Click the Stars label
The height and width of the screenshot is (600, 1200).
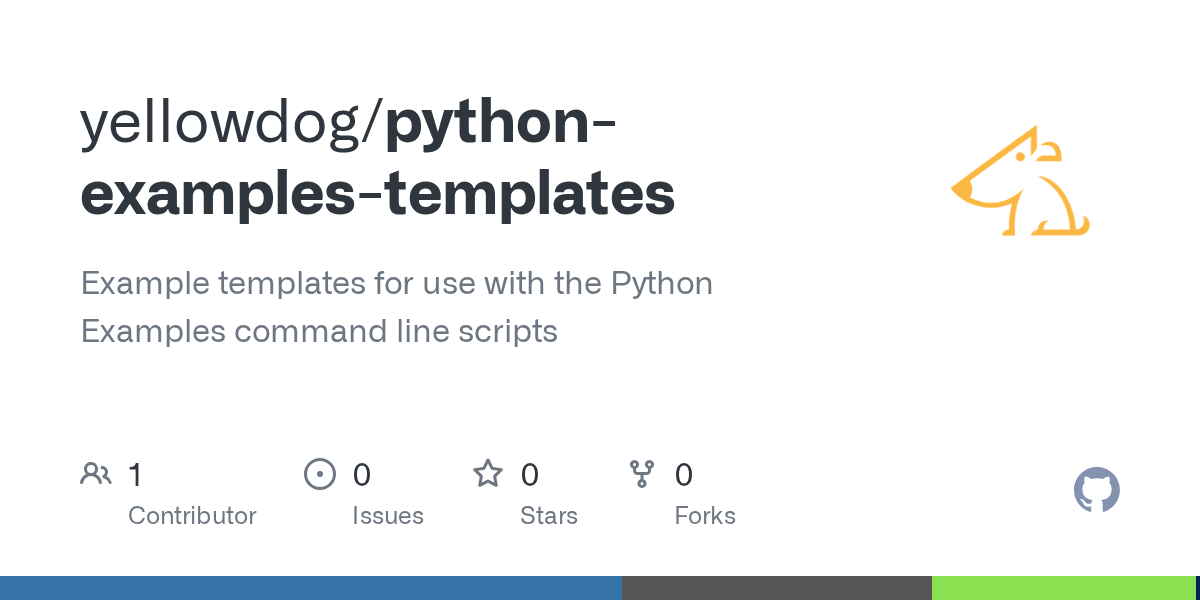click(548, 516)
